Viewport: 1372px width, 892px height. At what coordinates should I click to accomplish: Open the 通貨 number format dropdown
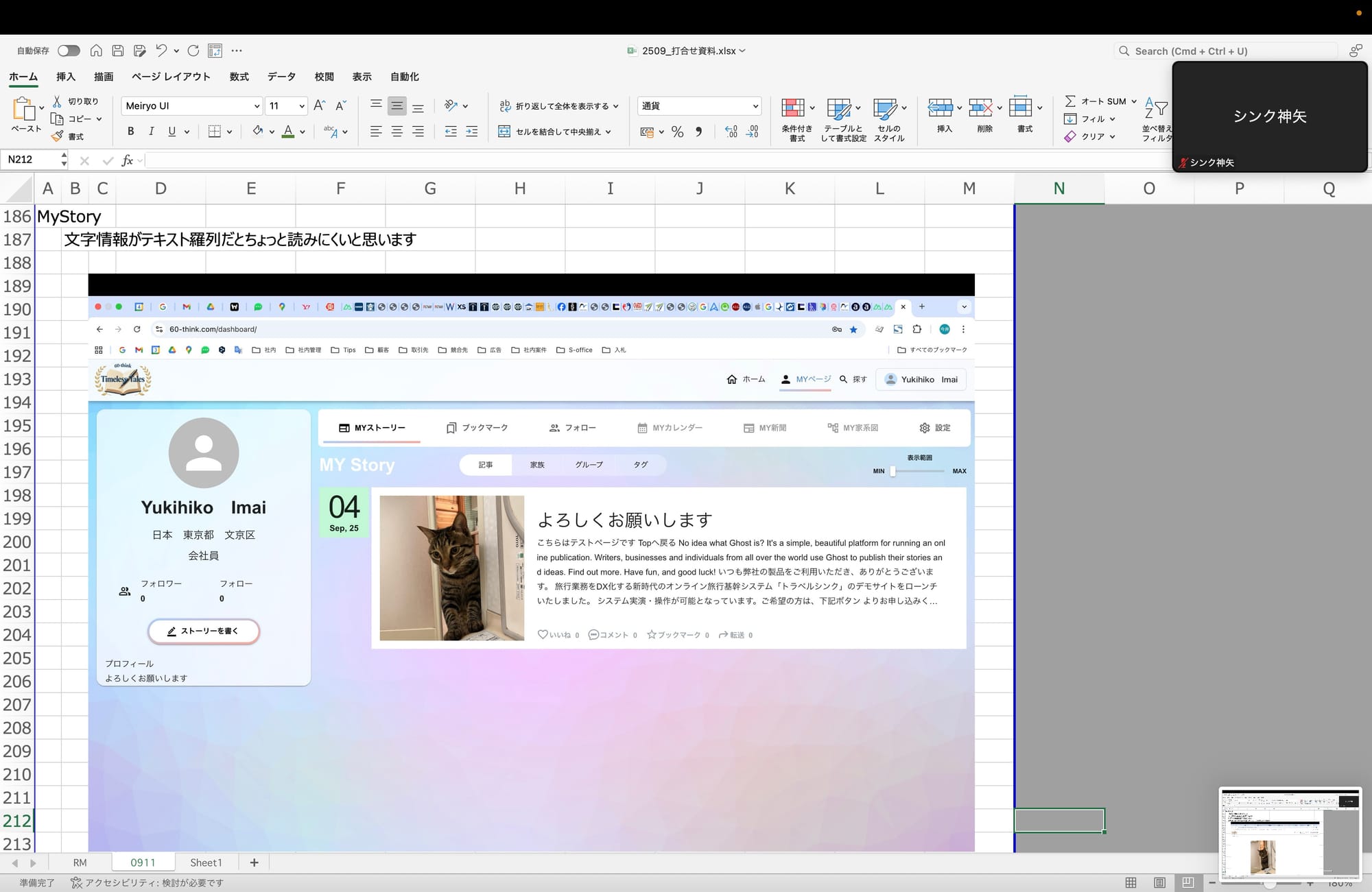[755, 106]
